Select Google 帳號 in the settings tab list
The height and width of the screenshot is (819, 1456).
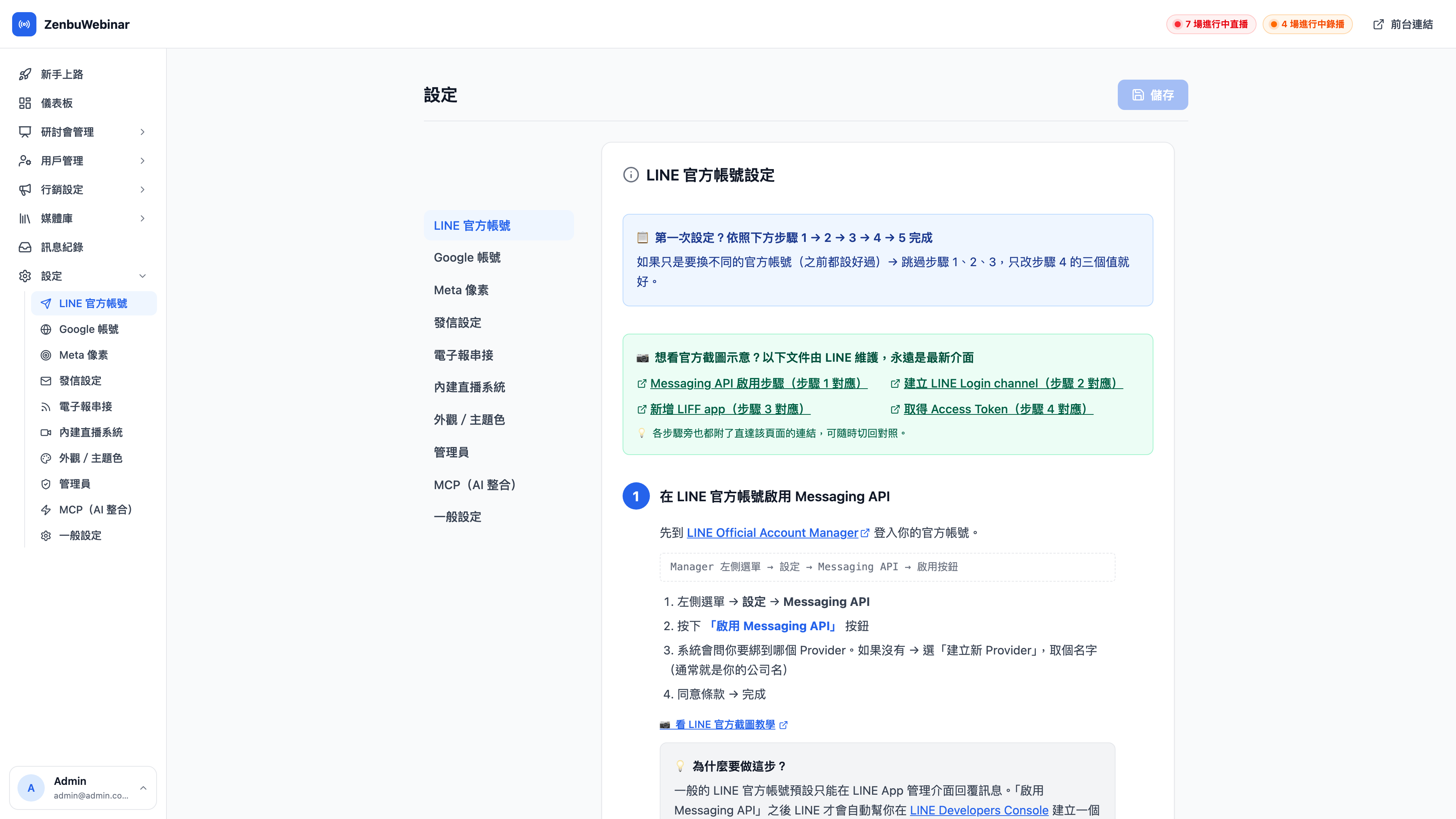(499, 258)
